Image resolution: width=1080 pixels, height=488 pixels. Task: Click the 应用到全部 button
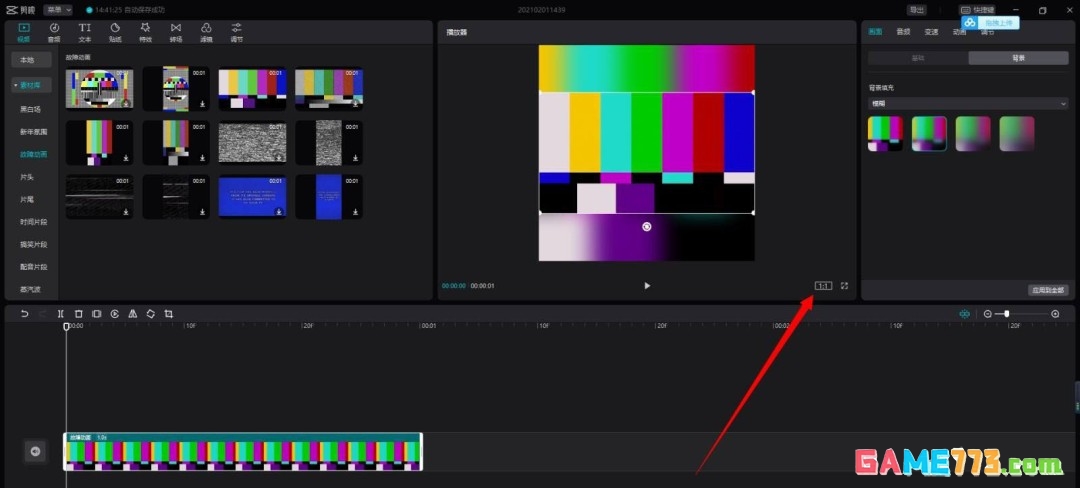(x=1048, y=289)
